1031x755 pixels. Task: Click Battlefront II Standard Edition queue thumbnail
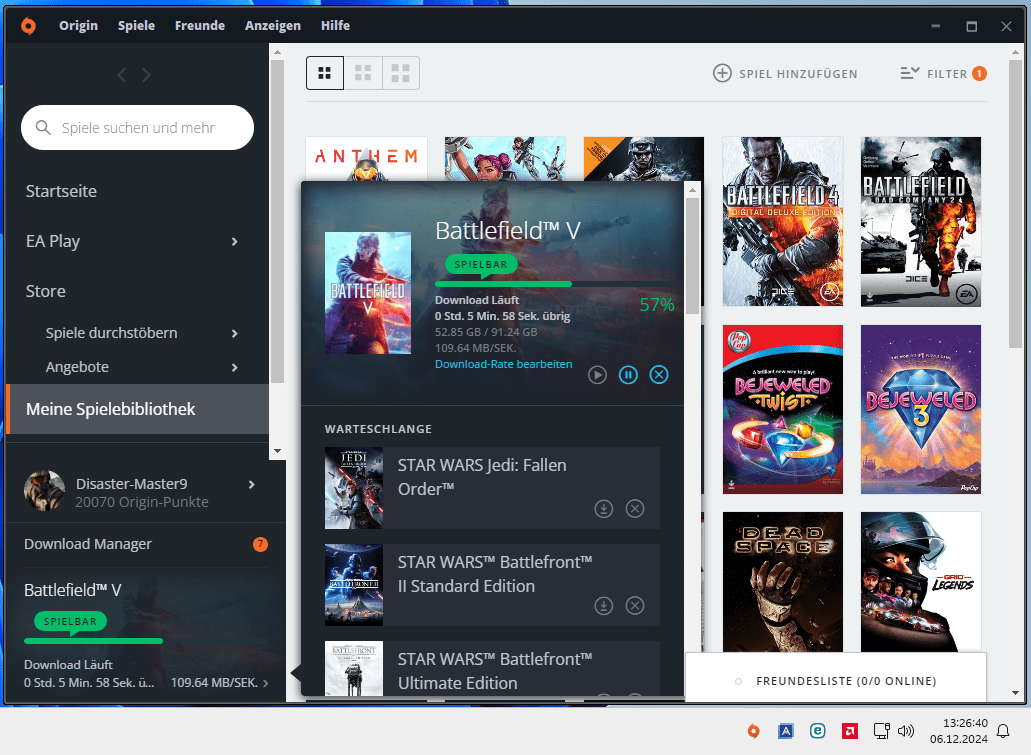[354, 585]
